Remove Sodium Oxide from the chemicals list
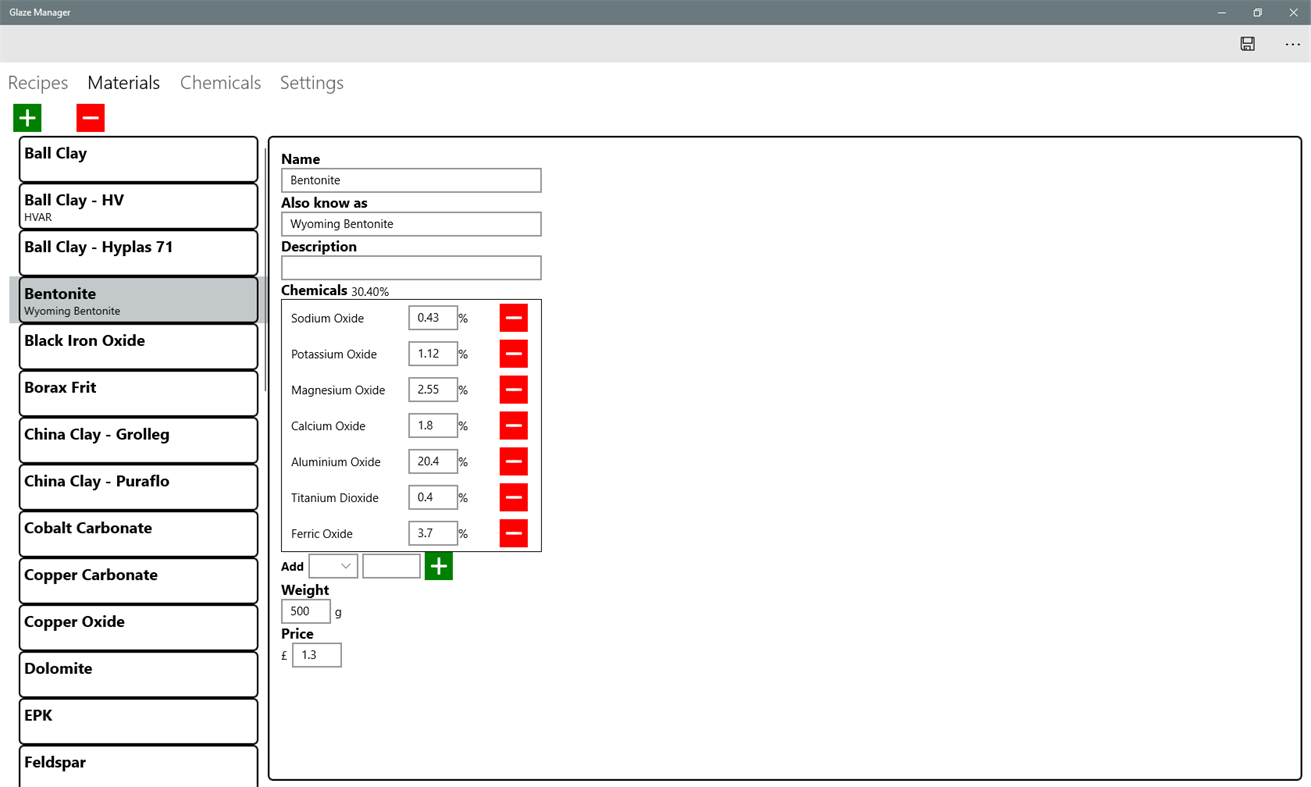 point(513,317)
